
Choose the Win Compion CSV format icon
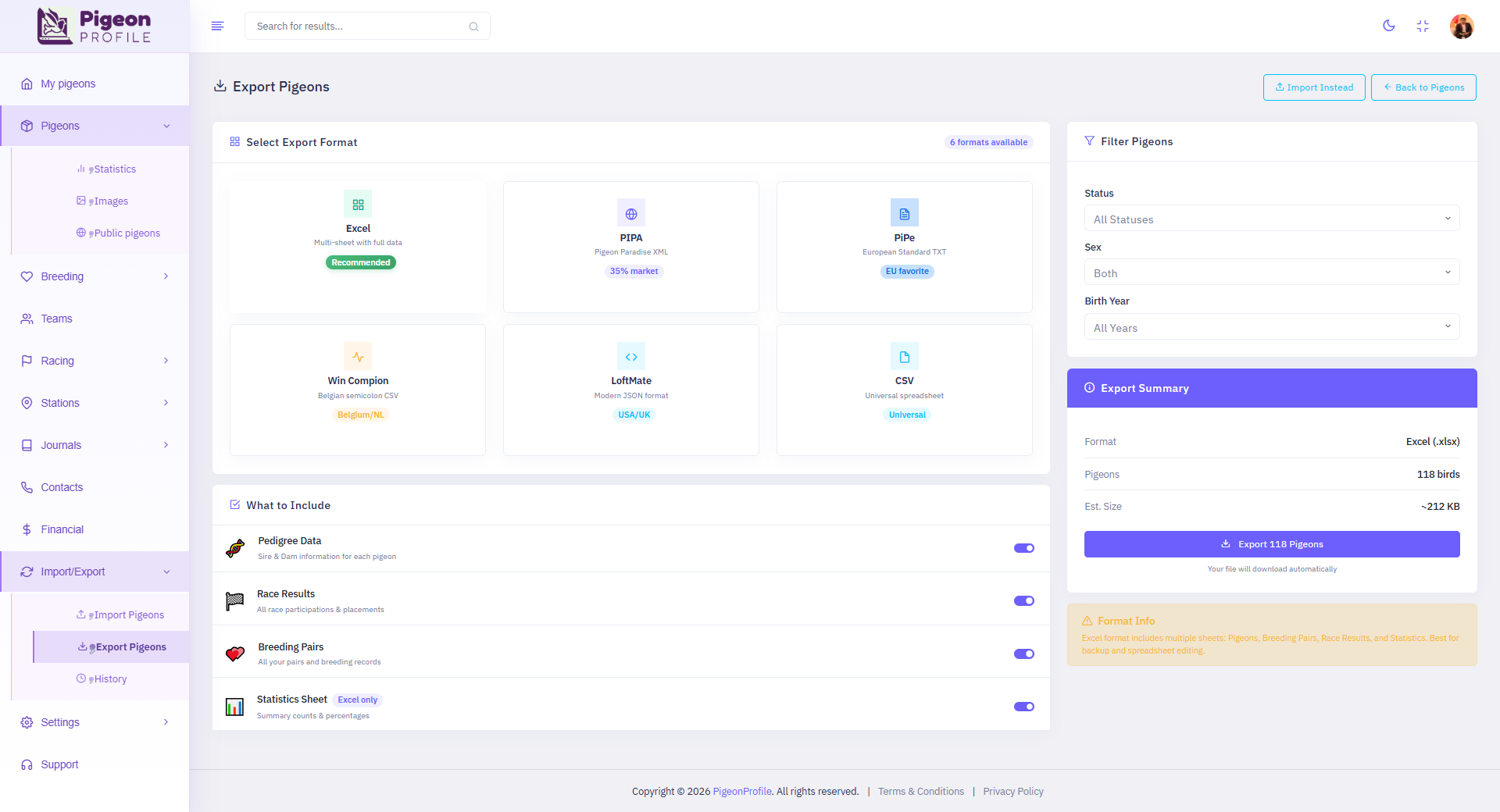click(358, 356)
